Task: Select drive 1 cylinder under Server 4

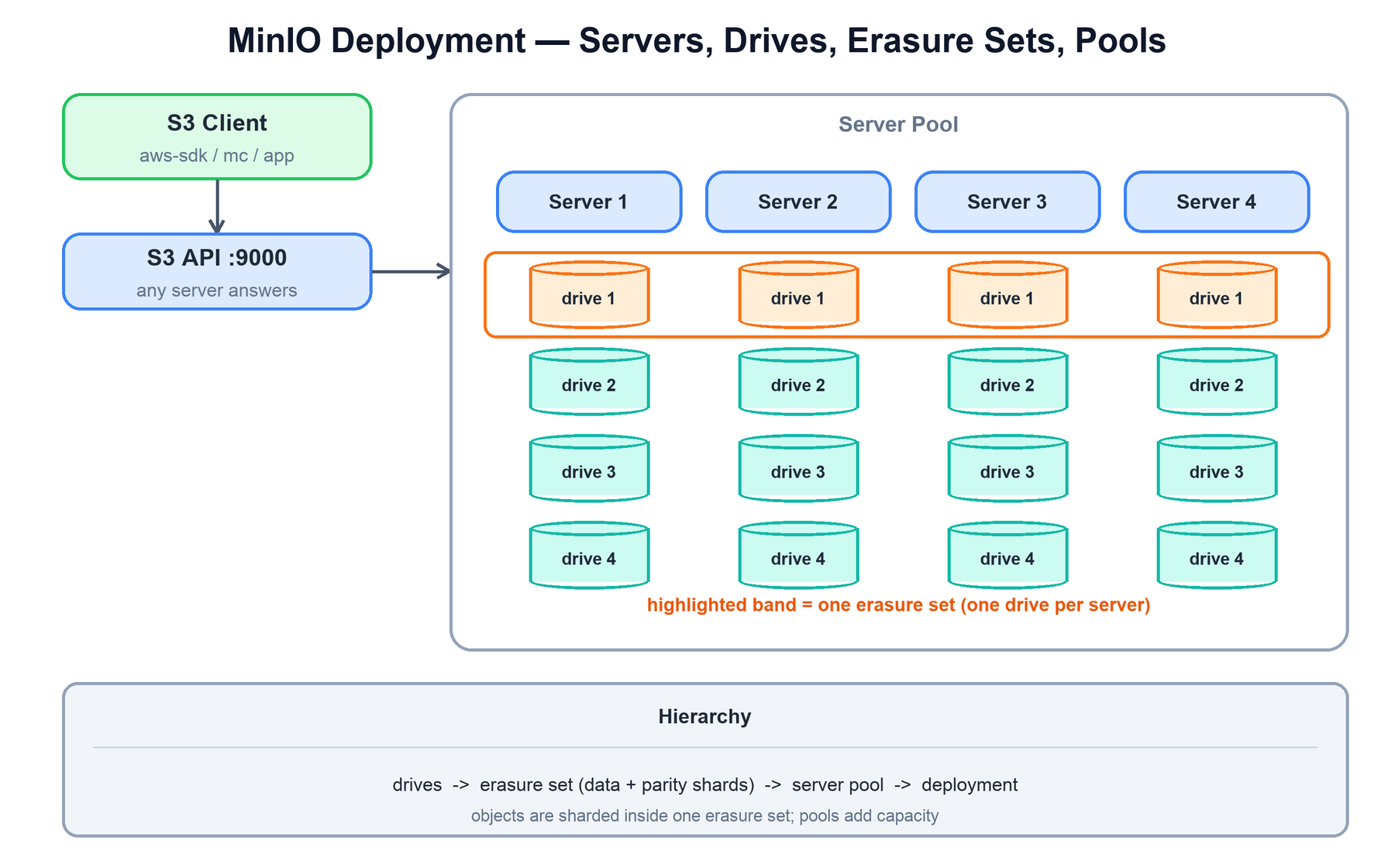Action: 1217,295
